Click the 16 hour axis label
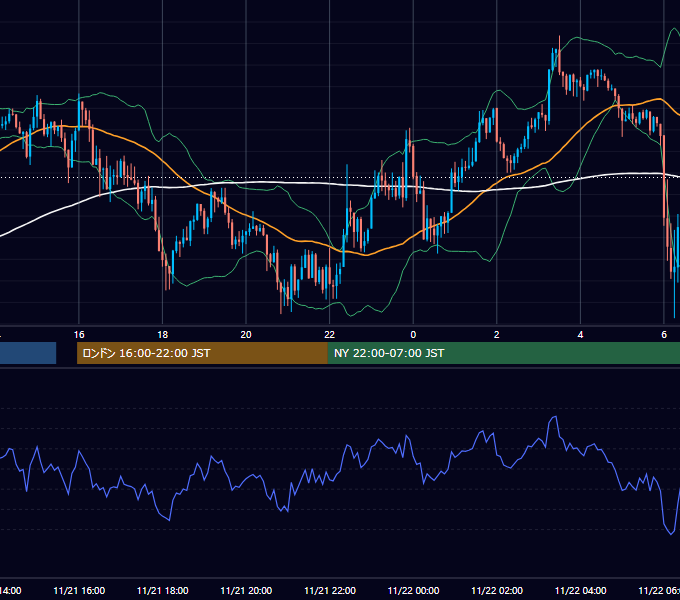This screenshot has width=680, height=600. pyautogui.click(x=79, y=335)
